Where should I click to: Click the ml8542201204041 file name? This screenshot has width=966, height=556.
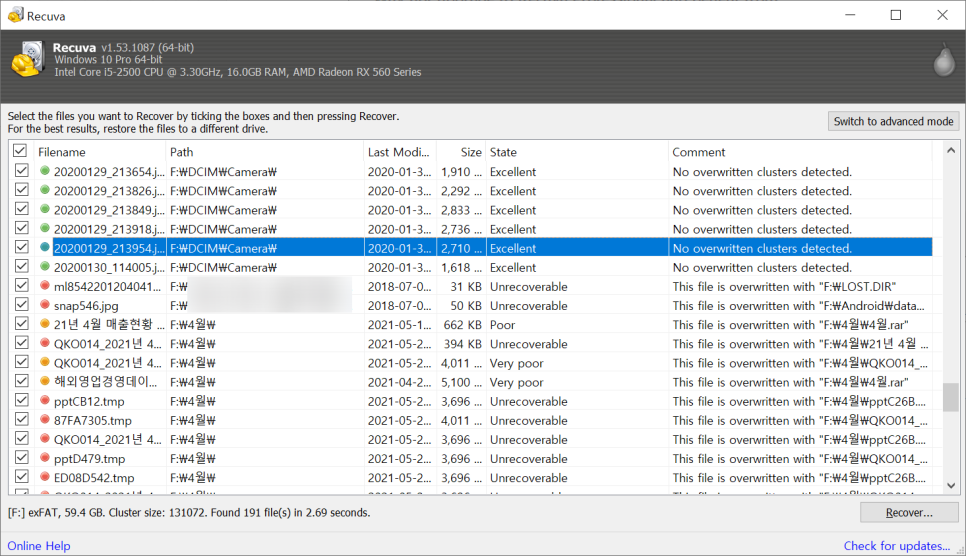pyautogui.click(x=107, y=287)
